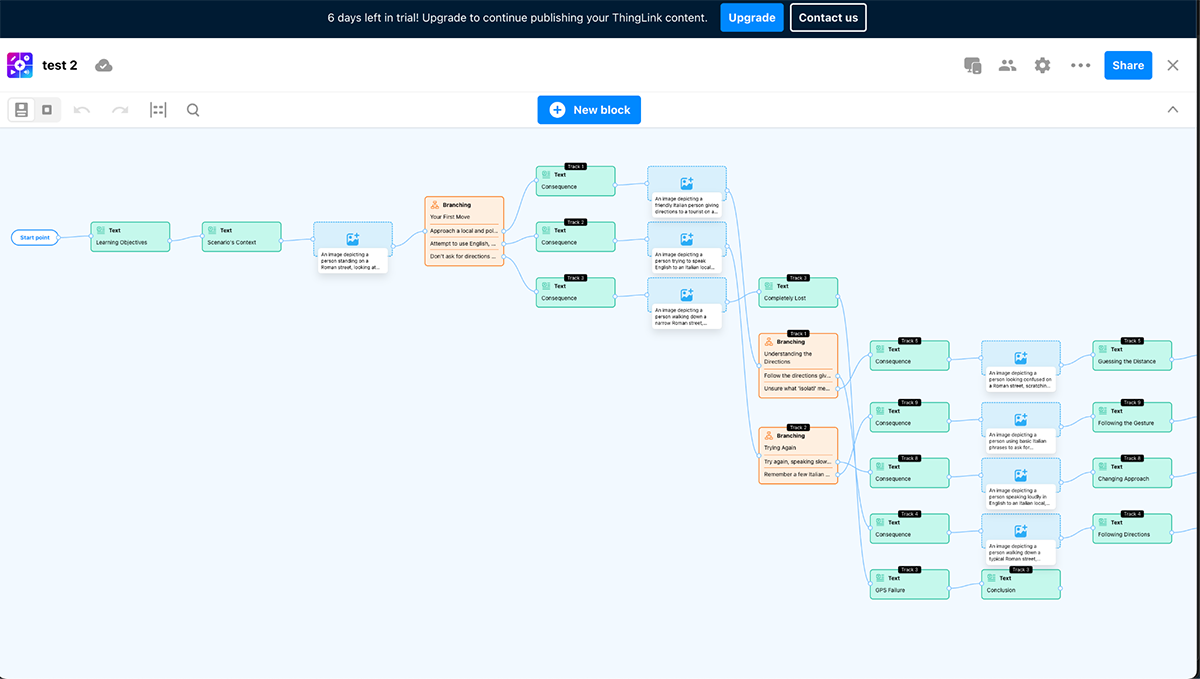Open the collaborators people icon

pos(1007,65)
